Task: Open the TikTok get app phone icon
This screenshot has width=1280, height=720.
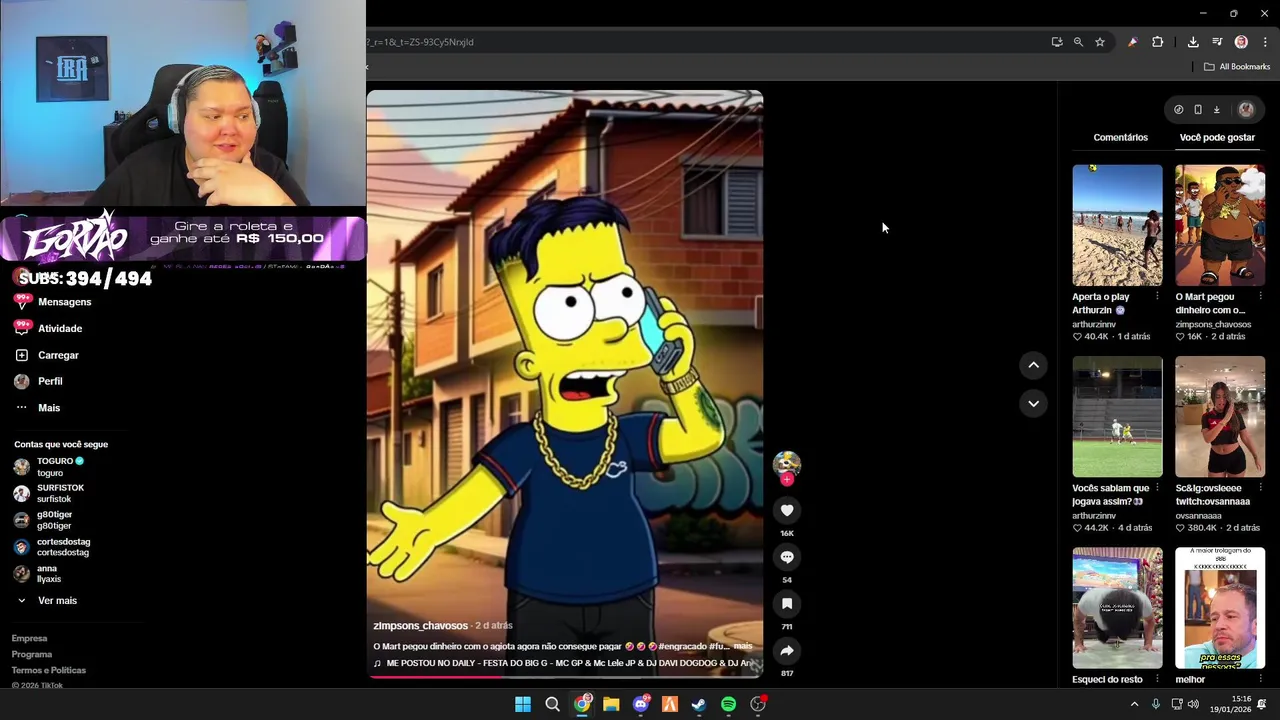Action: tap(1197, 110)
